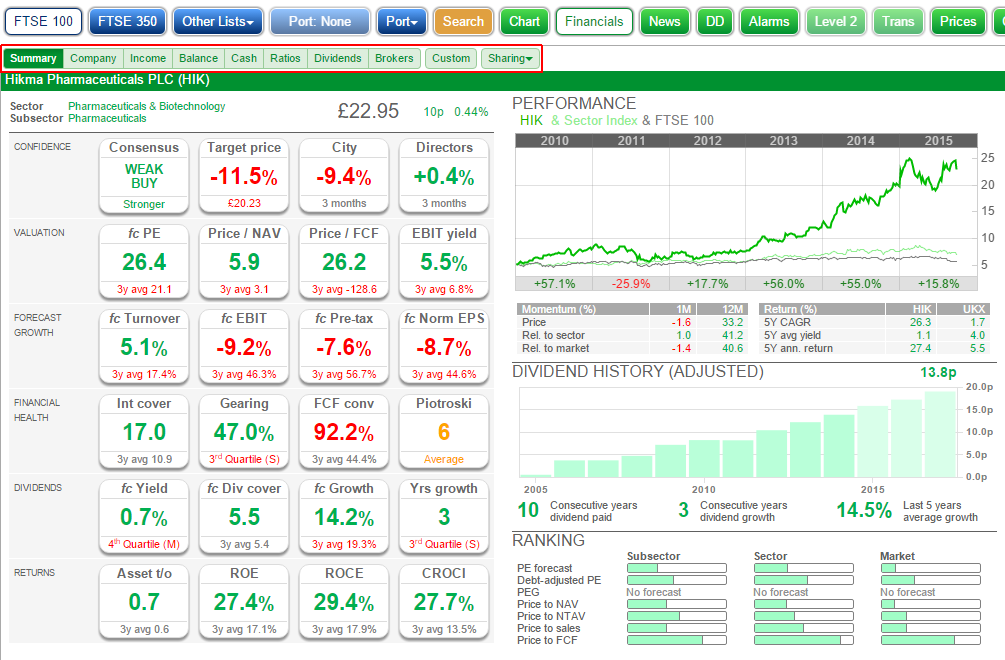Click the fc Div cover 5.5 card

(244, 516)
